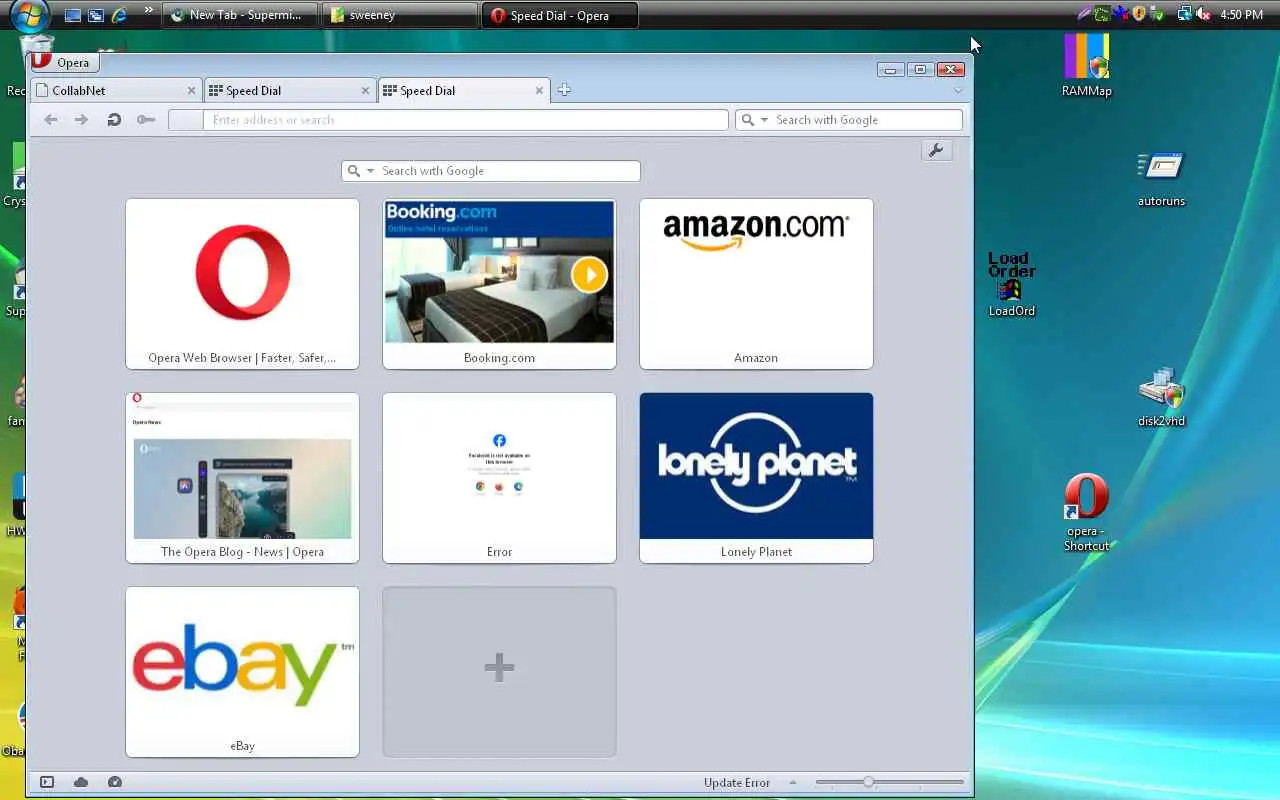Select the LoadOrd desktop icon
Viewport: 1280px width, 800px height.
point(1012,284)
